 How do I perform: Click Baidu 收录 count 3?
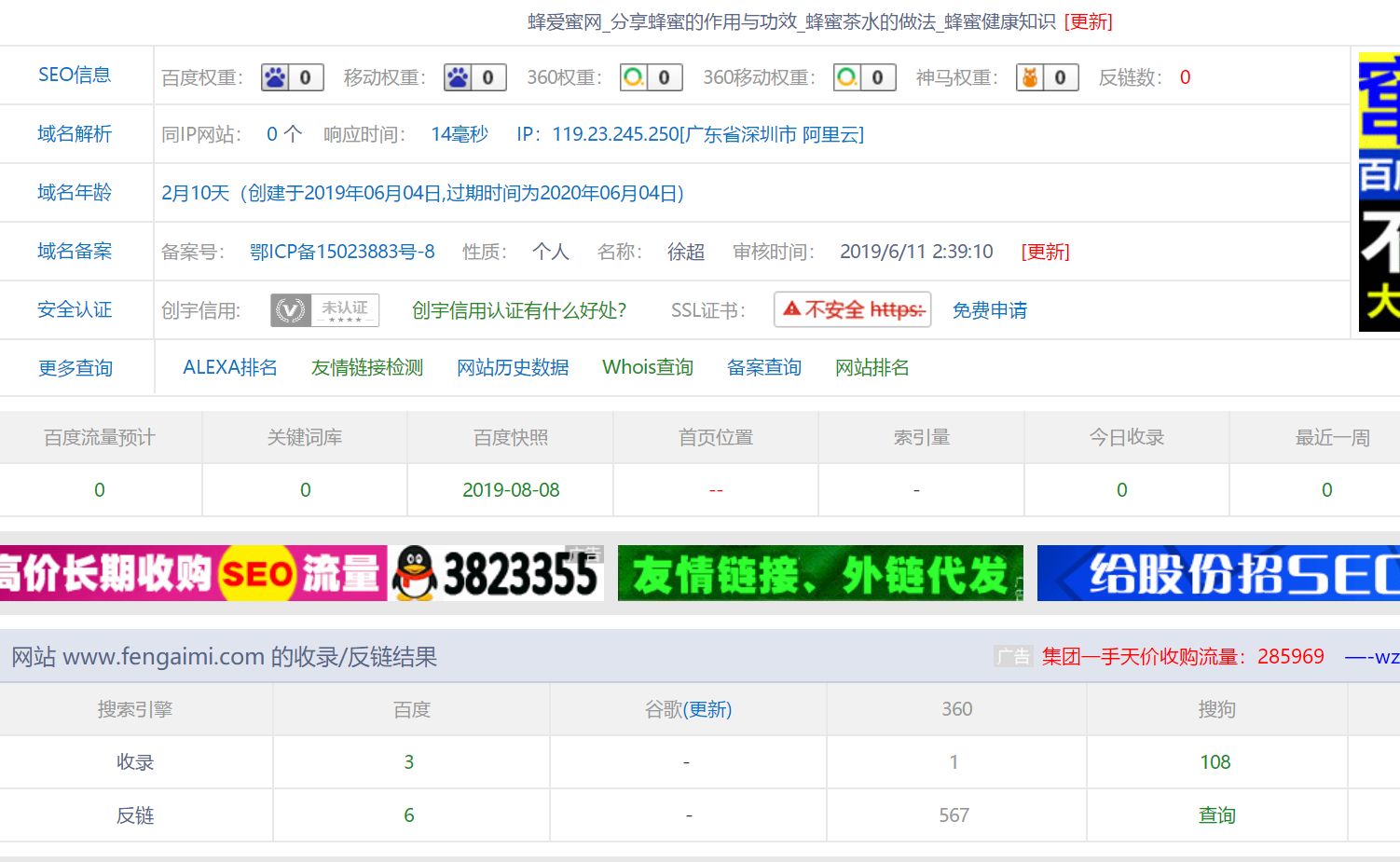click(x=409, y=762)
